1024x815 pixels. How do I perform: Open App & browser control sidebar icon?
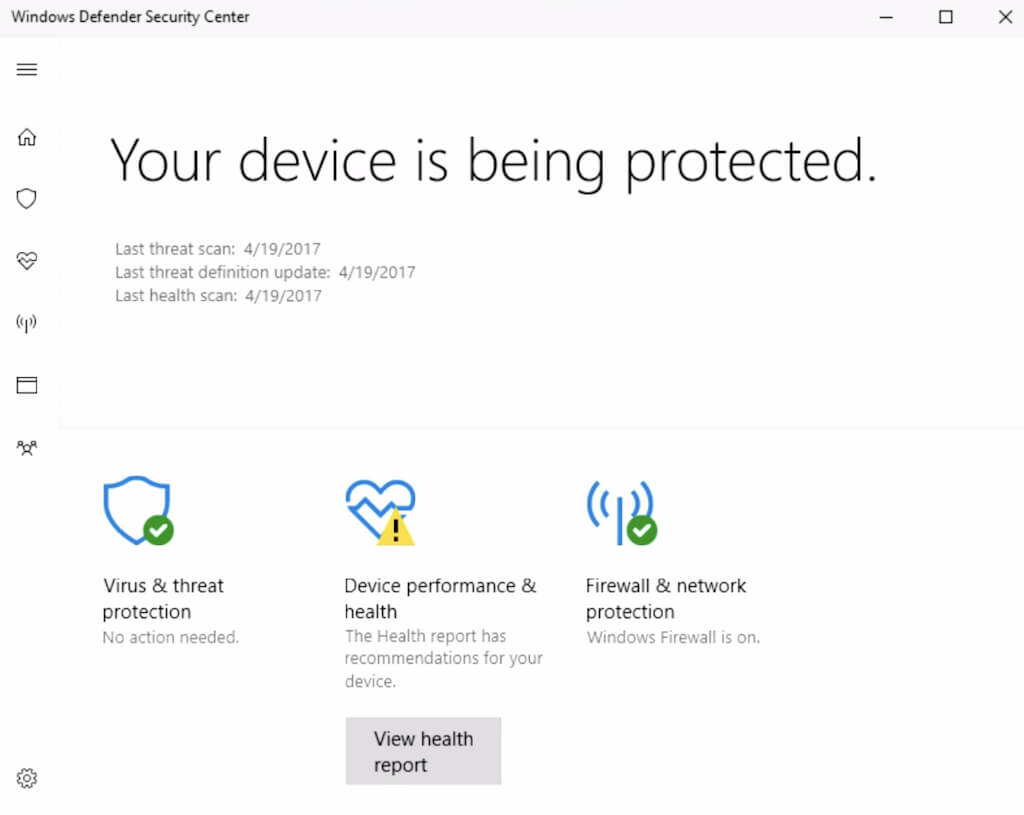click(27, 385)
